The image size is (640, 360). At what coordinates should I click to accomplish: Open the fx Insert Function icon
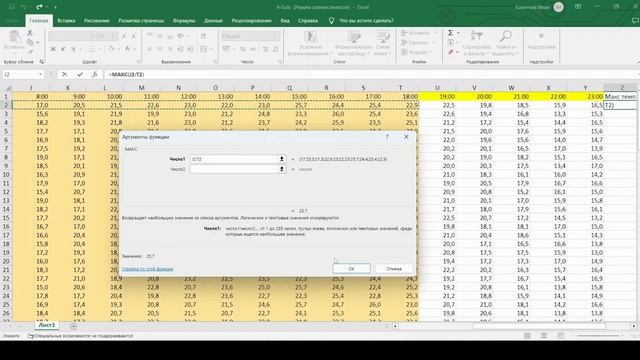95,74
